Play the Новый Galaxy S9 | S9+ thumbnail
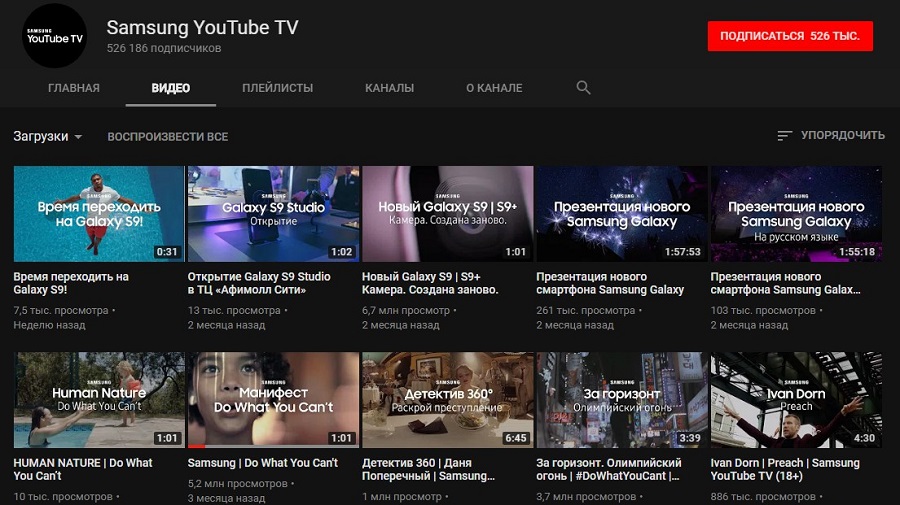The width and height of the screenshot is (900, 505). point(448,214)
